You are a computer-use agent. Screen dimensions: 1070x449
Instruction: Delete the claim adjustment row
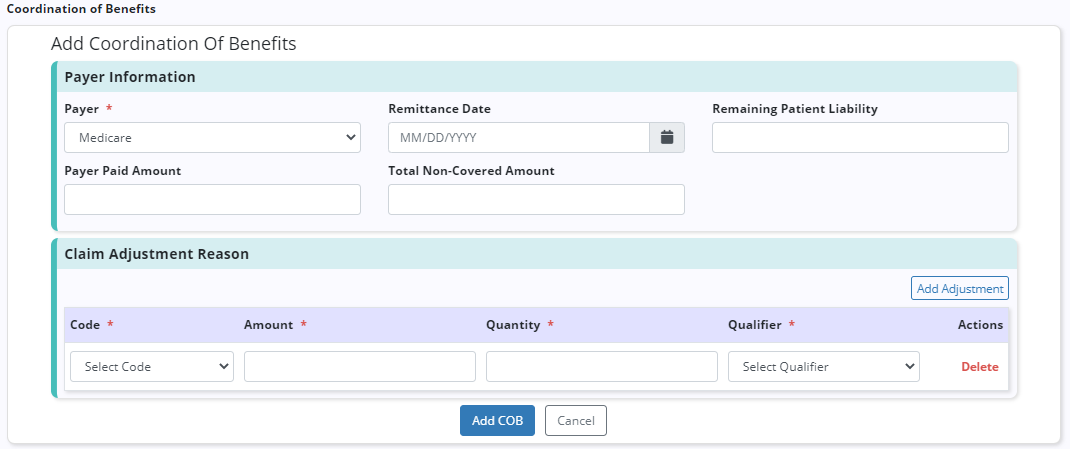[979, 367]
